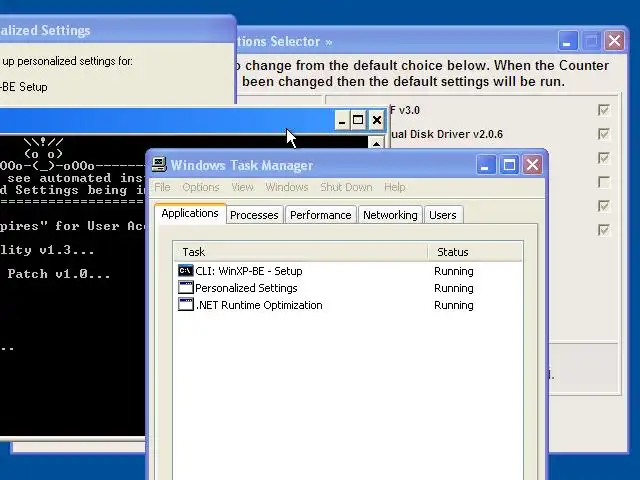
Task: Click Running status of .NET Runtime Optimization
Action: click(x=454, y=305)
